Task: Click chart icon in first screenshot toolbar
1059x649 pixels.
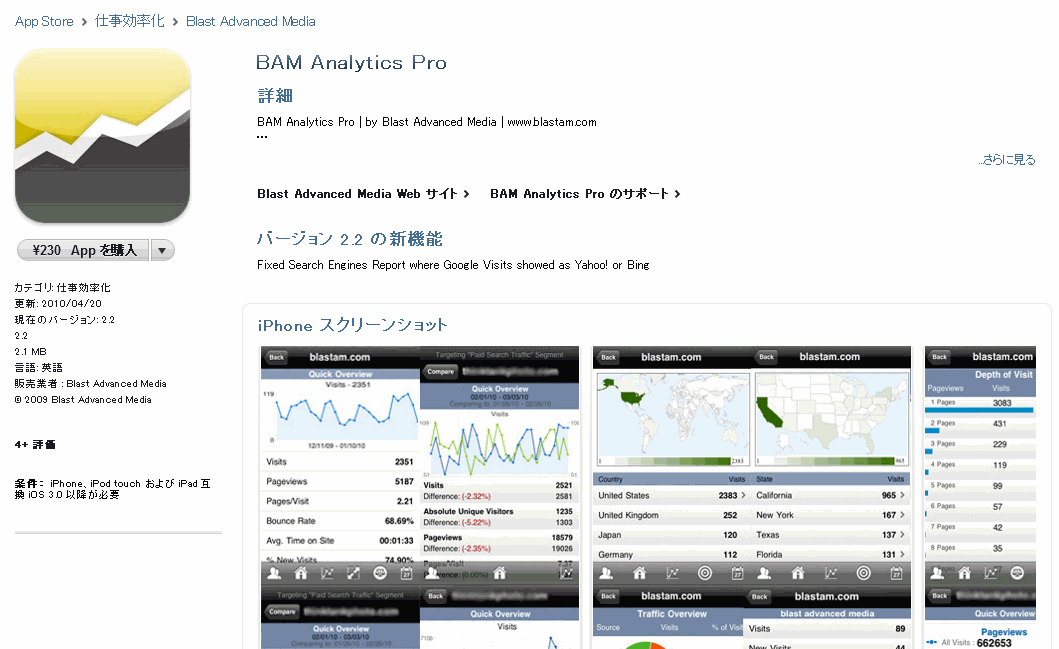Action: [x=328, y=573]
